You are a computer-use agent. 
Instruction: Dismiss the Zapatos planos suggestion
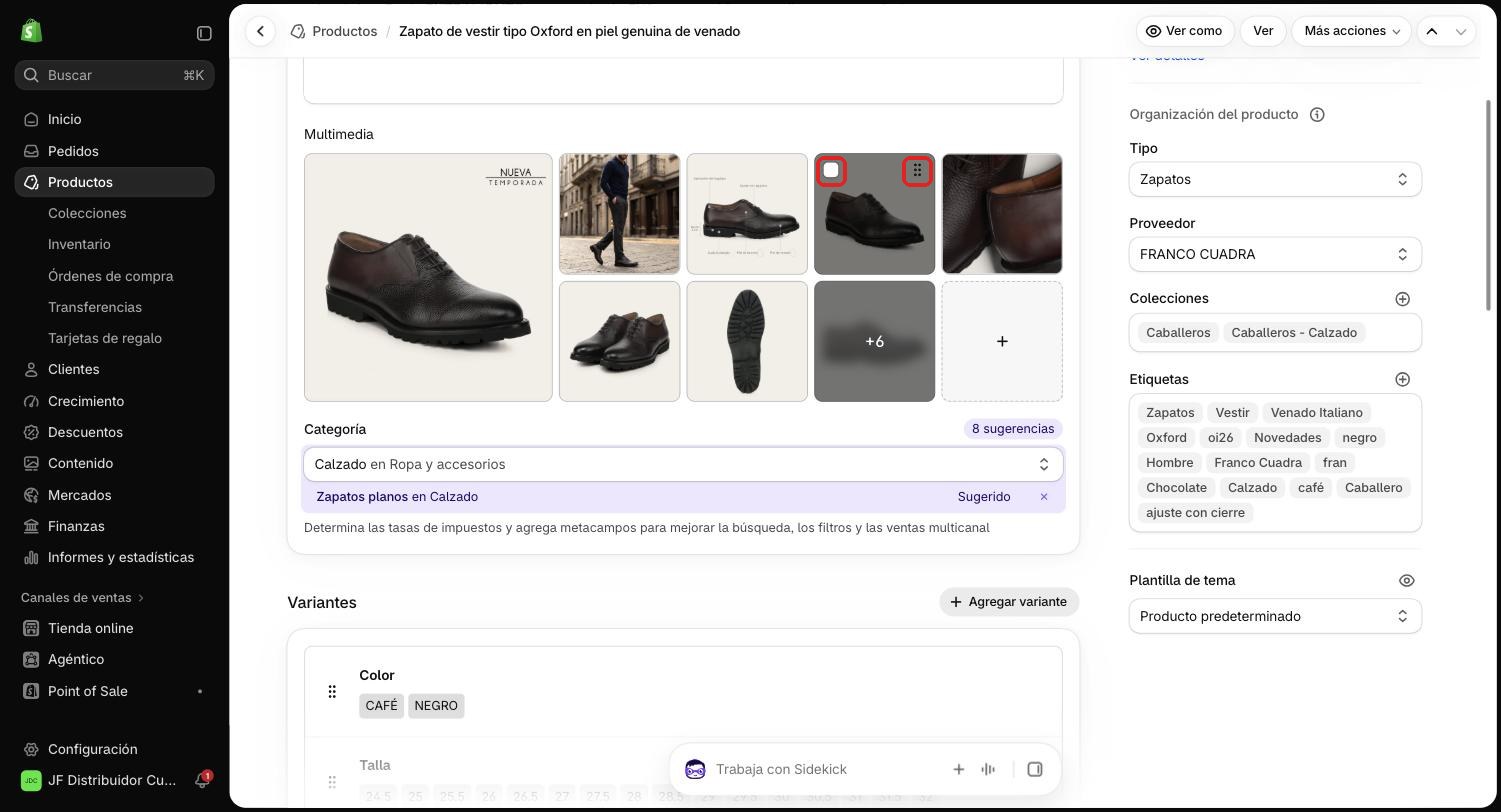pos(1043,497)
